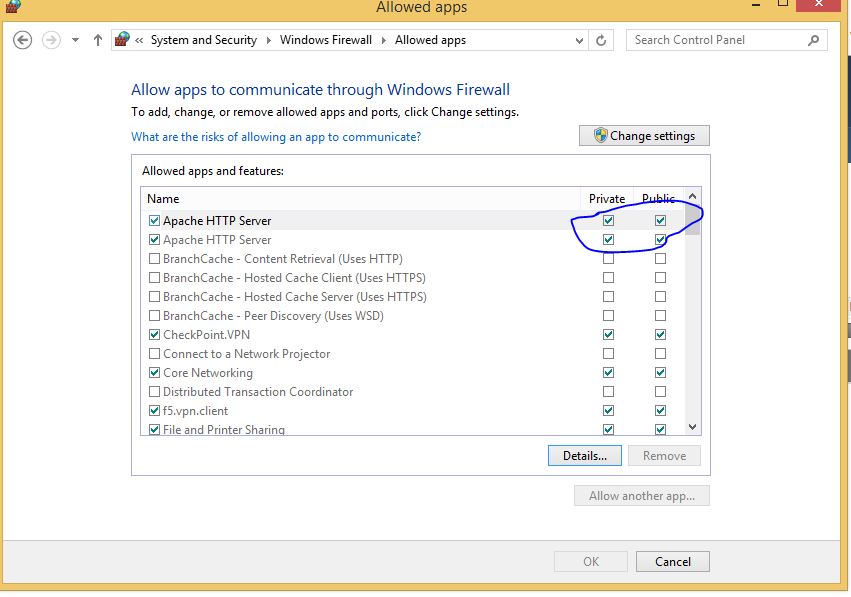Open risks of allowing an app link
The width and height of the screenshot is (851, 597).
276,137
